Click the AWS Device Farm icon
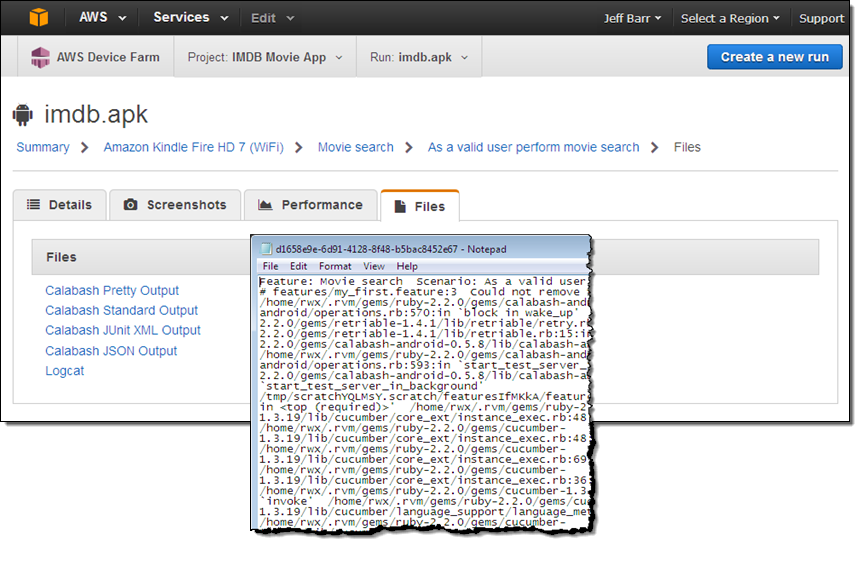 pyautogui.click(x=40, y=57)
